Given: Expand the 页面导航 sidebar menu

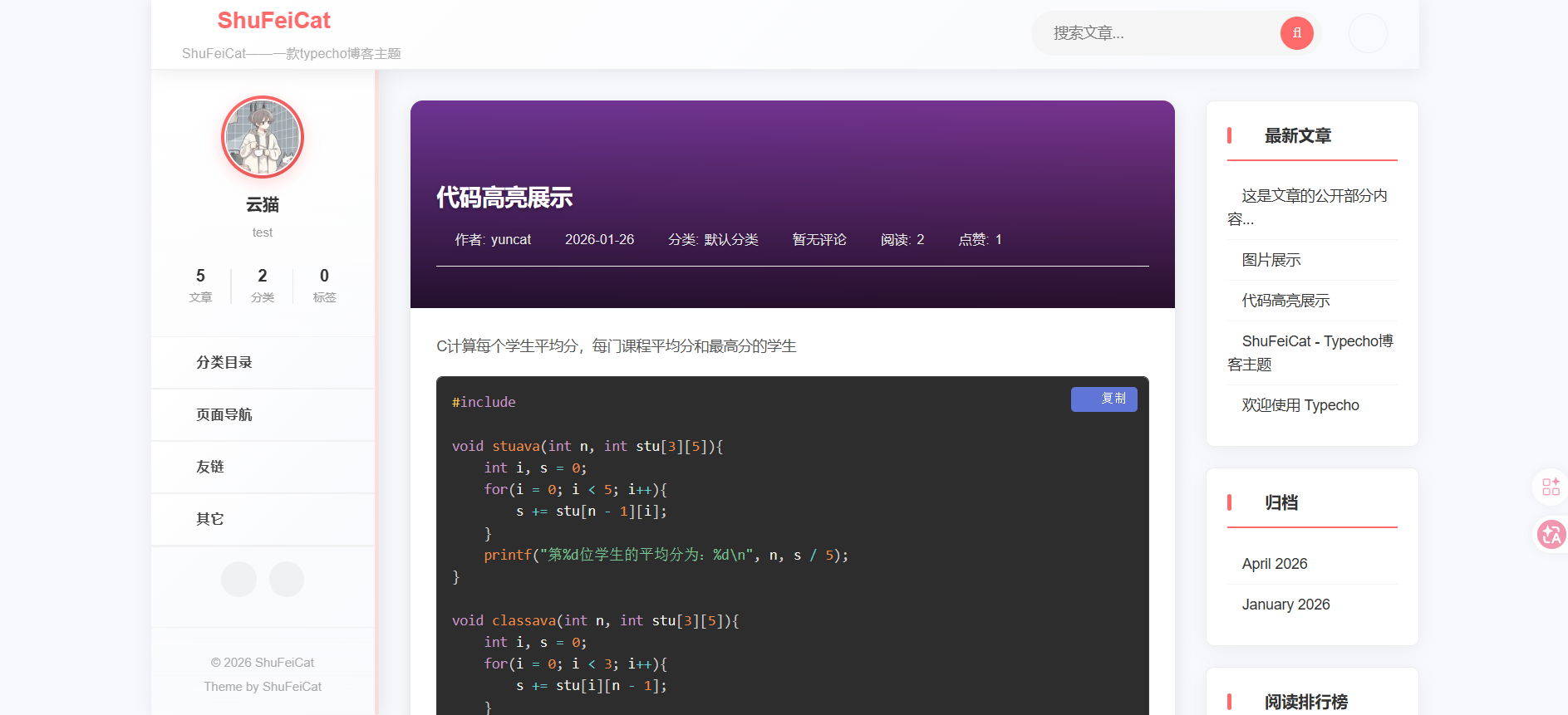Looking at the screenshot, I should pyautogui.click(x=263, y=414).
